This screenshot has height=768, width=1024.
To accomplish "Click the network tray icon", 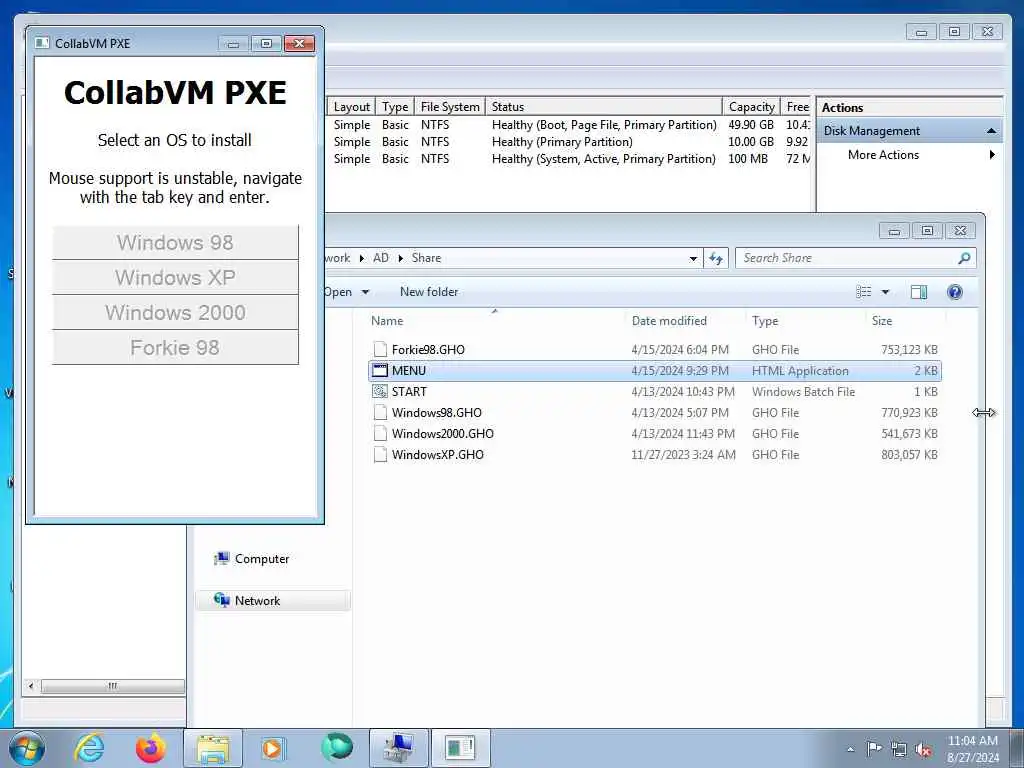I will [899, 750].
